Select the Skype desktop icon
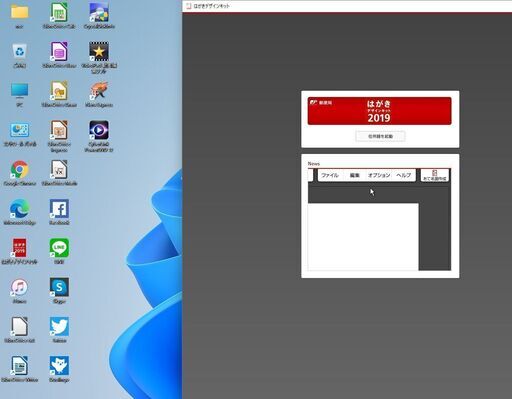The image size is (512, 399). 59,291
